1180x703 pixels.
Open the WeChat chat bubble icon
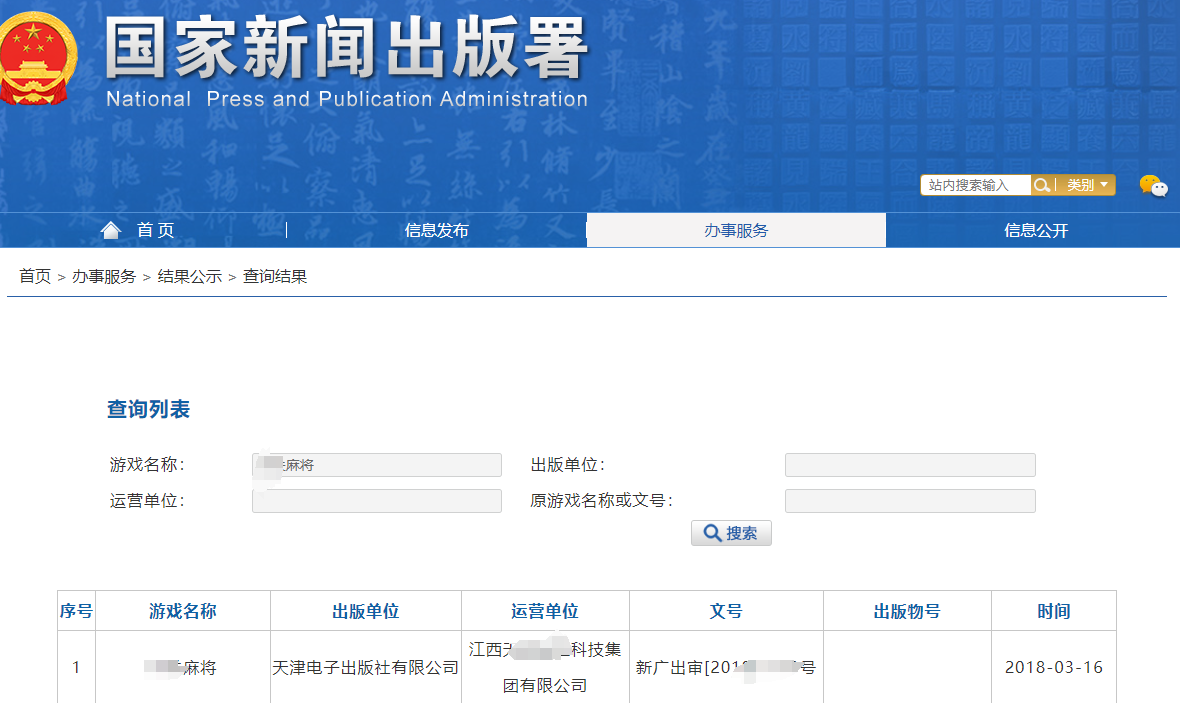(1153, 186)
